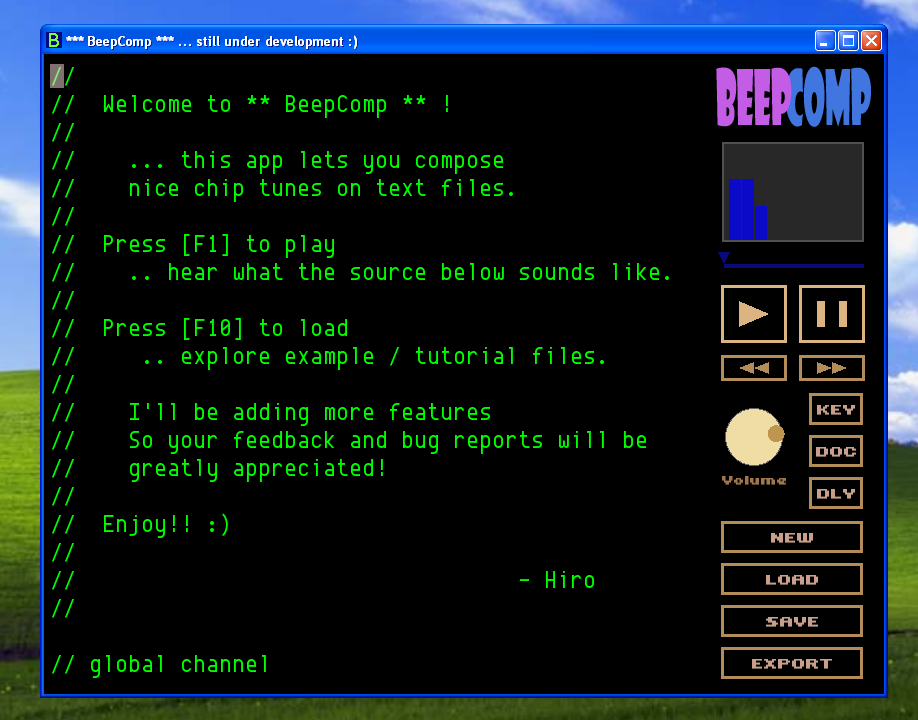This screenshot has width=918, height=720.
Task: Adjust the Volume knob
Action: [754, 437]
